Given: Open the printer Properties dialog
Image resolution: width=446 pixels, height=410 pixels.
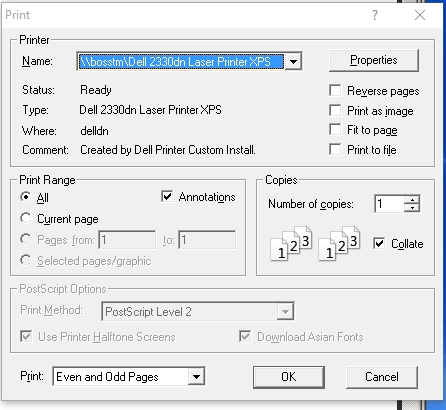Looking at the screenshot, I should coord(374,60).
